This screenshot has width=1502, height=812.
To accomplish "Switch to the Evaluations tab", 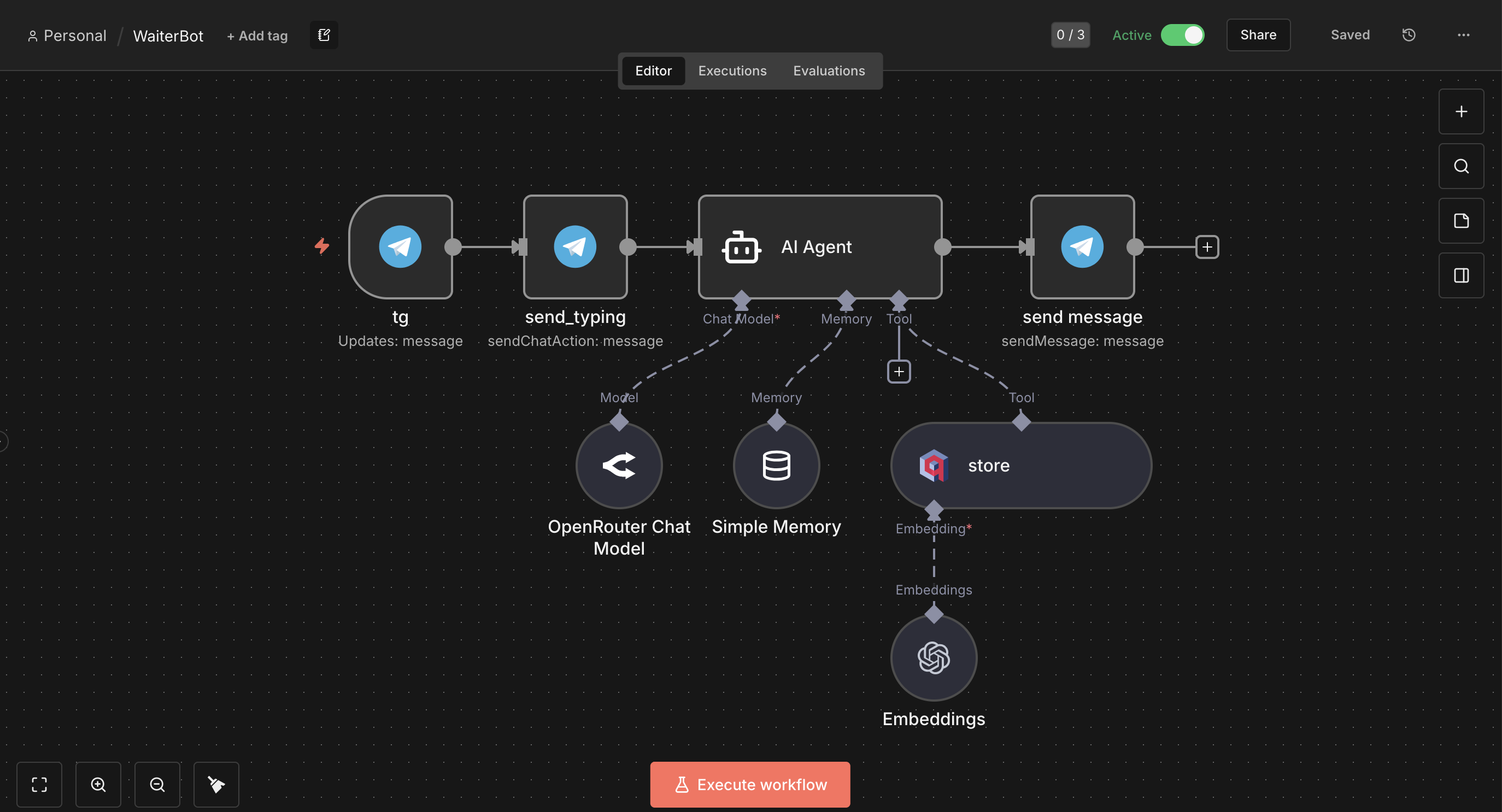I will pos(829,70).
